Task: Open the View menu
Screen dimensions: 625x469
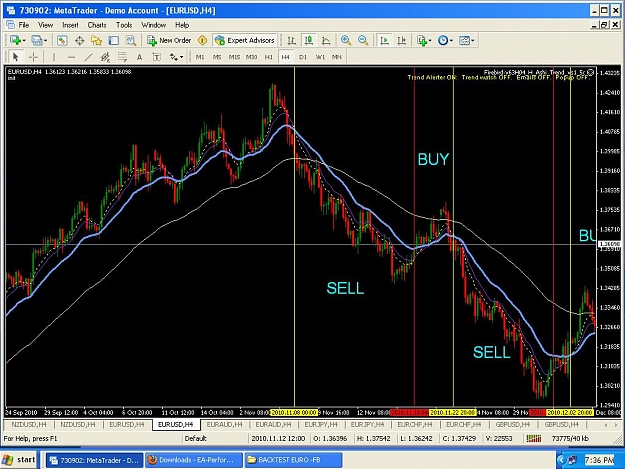Action: [x=45, y=25]
